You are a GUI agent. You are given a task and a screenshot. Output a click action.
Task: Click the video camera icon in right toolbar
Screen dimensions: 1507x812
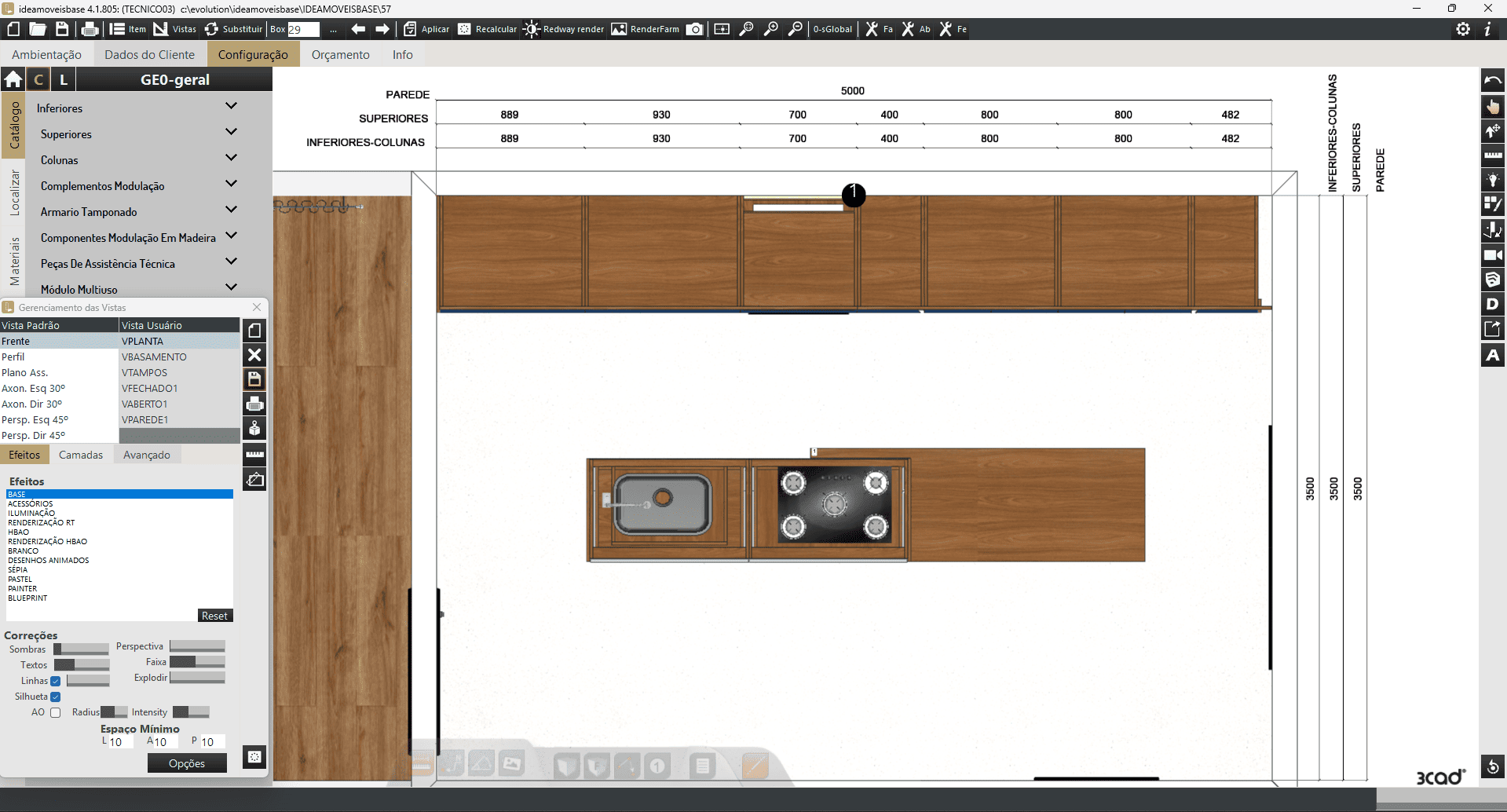click(1492, 255)
